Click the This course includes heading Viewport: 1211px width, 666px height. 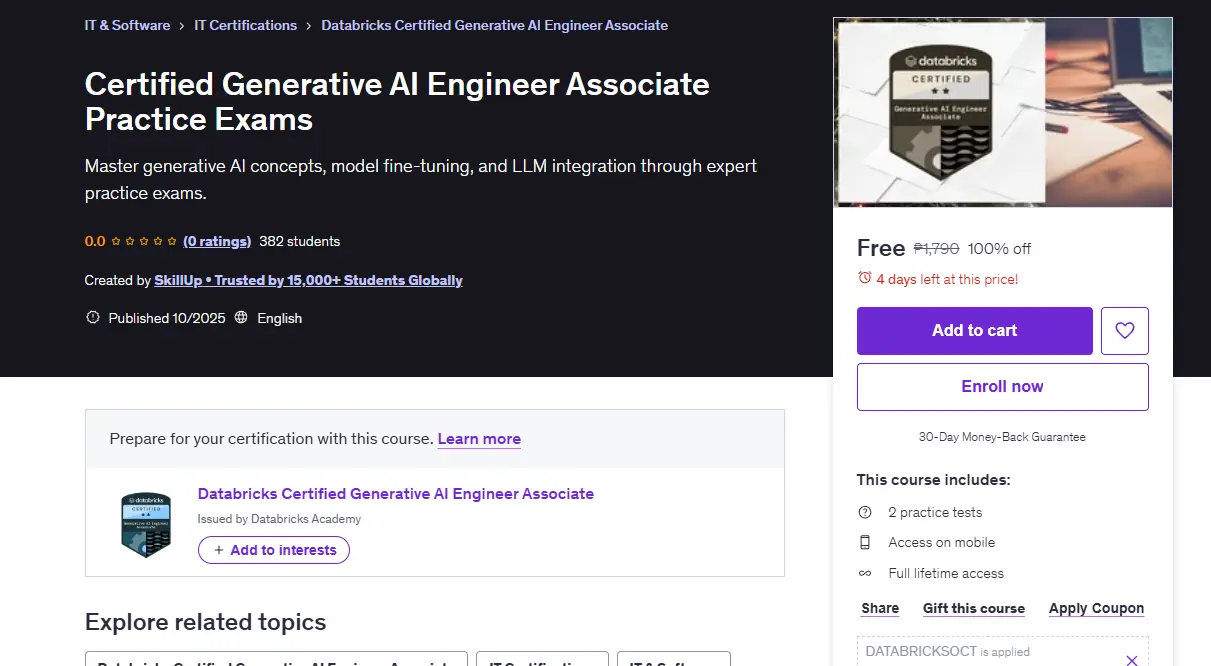click(x=934, y=480)
